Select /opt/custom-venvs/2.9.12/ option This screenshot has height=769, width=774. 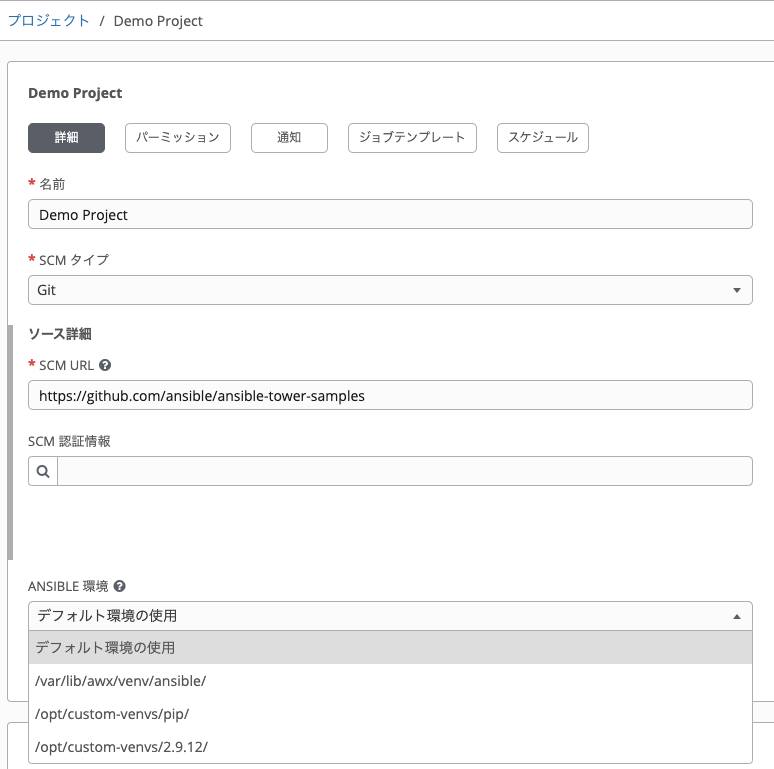point(390,747)
